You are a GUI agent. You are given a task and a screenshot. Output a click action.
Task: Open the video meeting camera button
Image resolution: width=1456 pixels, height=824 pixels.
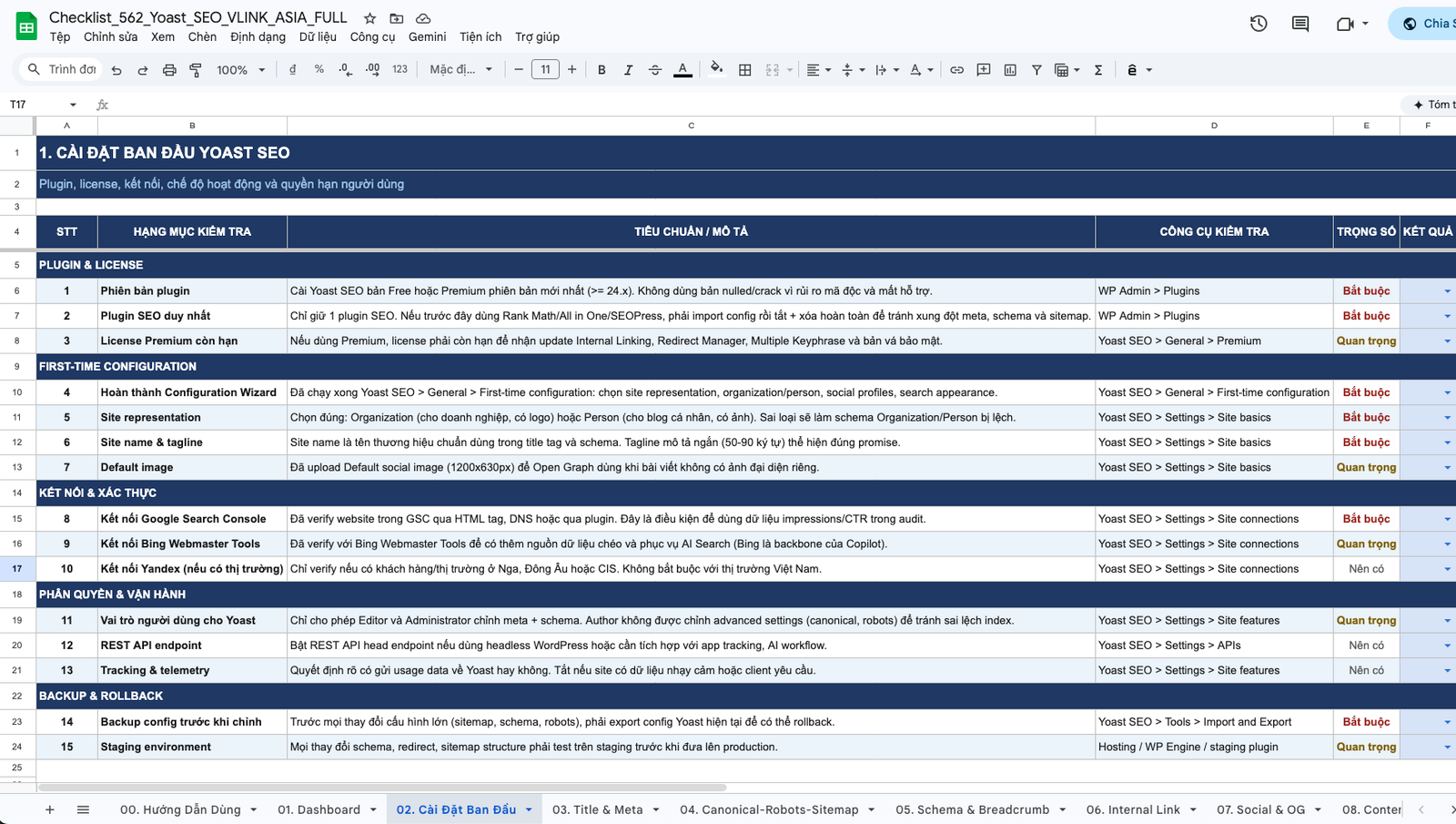coord(1345,24)
